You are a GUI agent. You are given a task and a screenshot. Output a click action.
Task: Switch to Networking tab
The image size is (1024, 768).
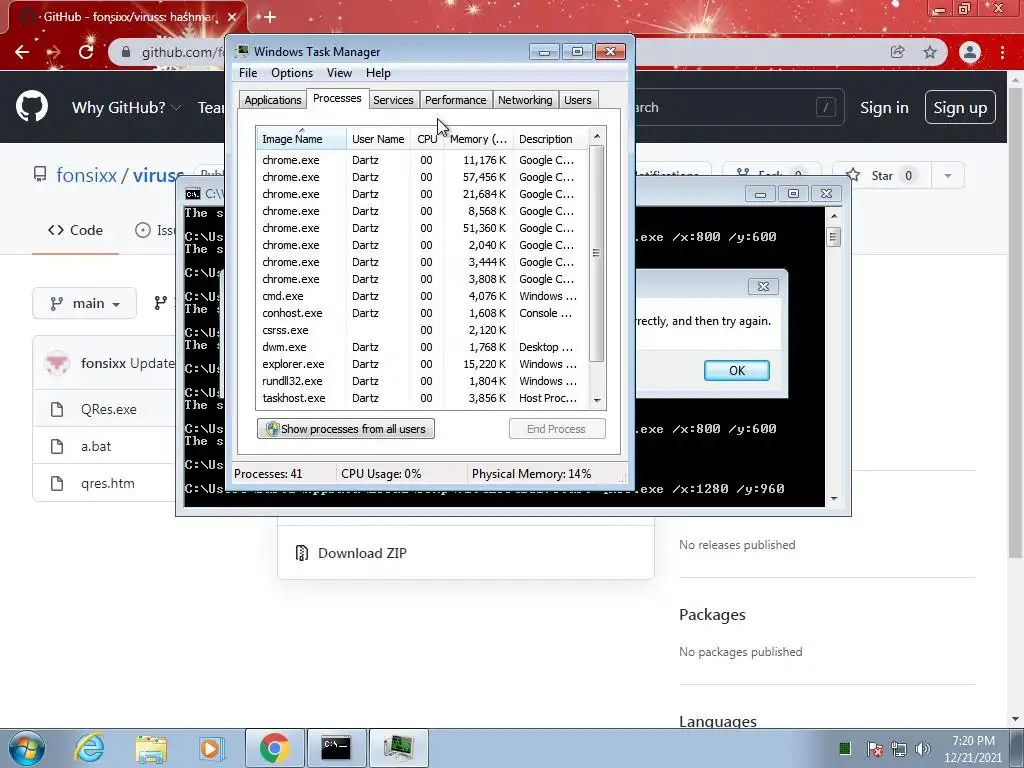tap(525, 100)
